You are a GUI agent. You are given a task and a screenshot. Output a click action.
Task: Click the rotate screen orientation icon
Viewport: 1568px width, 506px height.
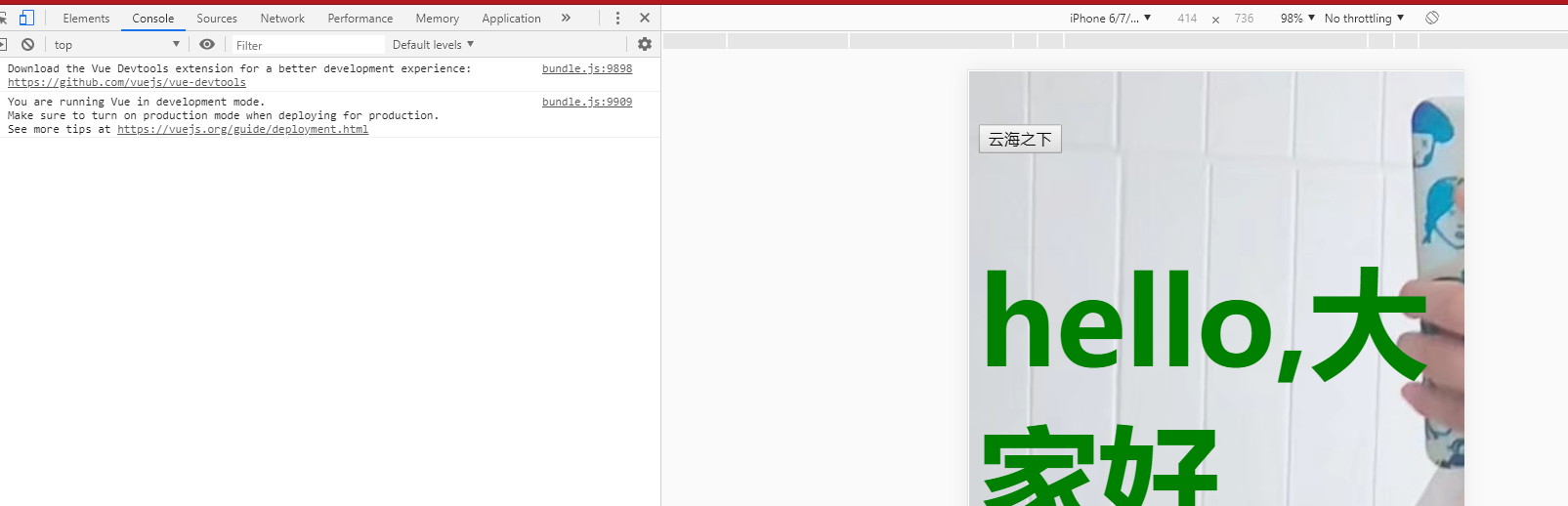click(1432, 18)
